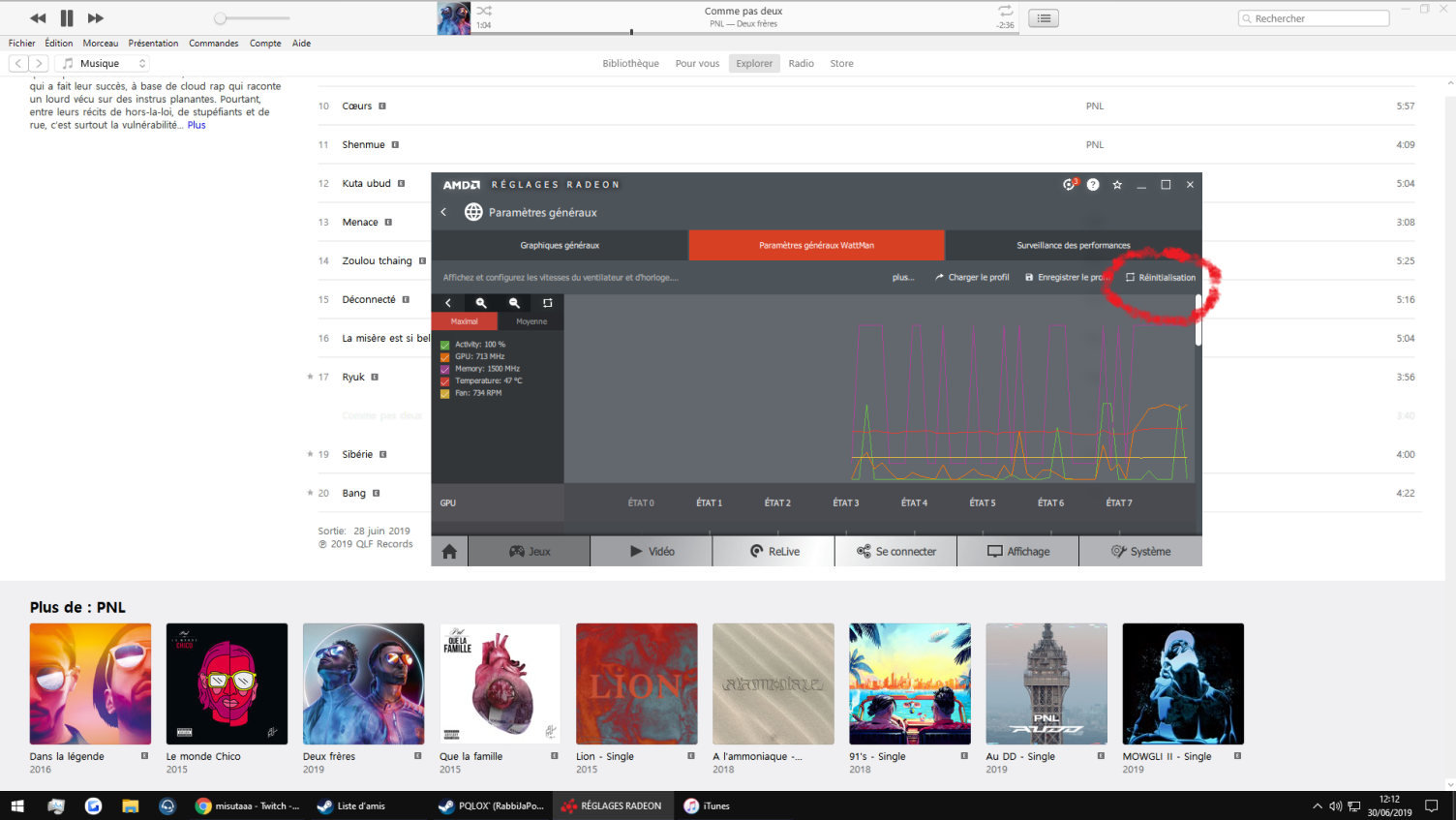Focus the Rechercher search field

tap(1314, 18)
